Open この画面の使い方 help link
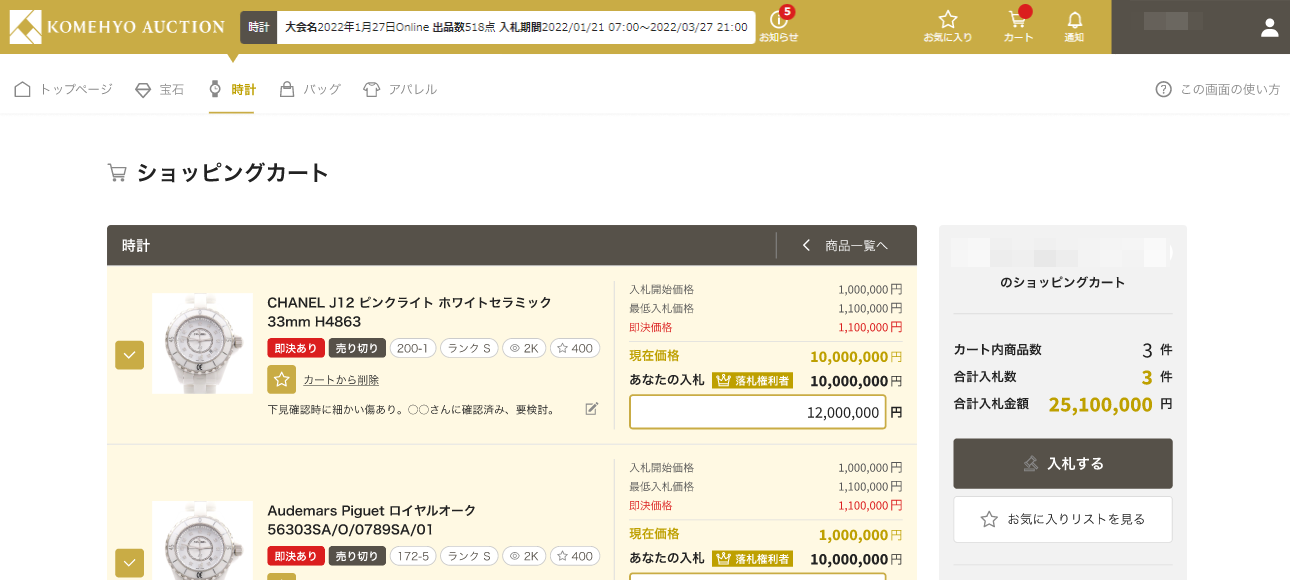The width and height of the screenshot is (1290, 580). tap(1218, 90)
